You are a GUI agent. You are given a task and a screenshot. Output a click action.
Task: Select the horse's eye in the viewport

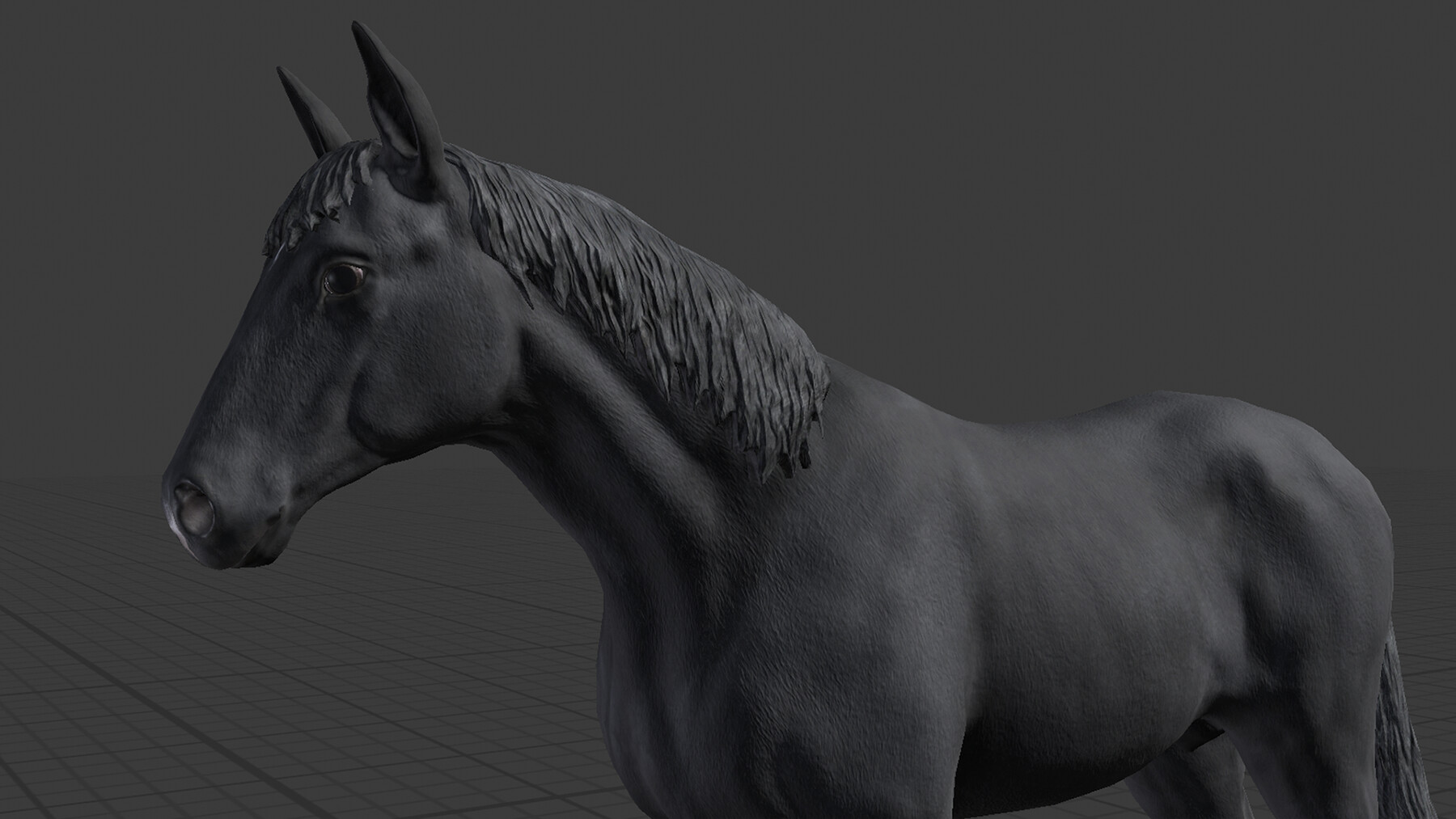pyautogui.click(x=345, y=280)
